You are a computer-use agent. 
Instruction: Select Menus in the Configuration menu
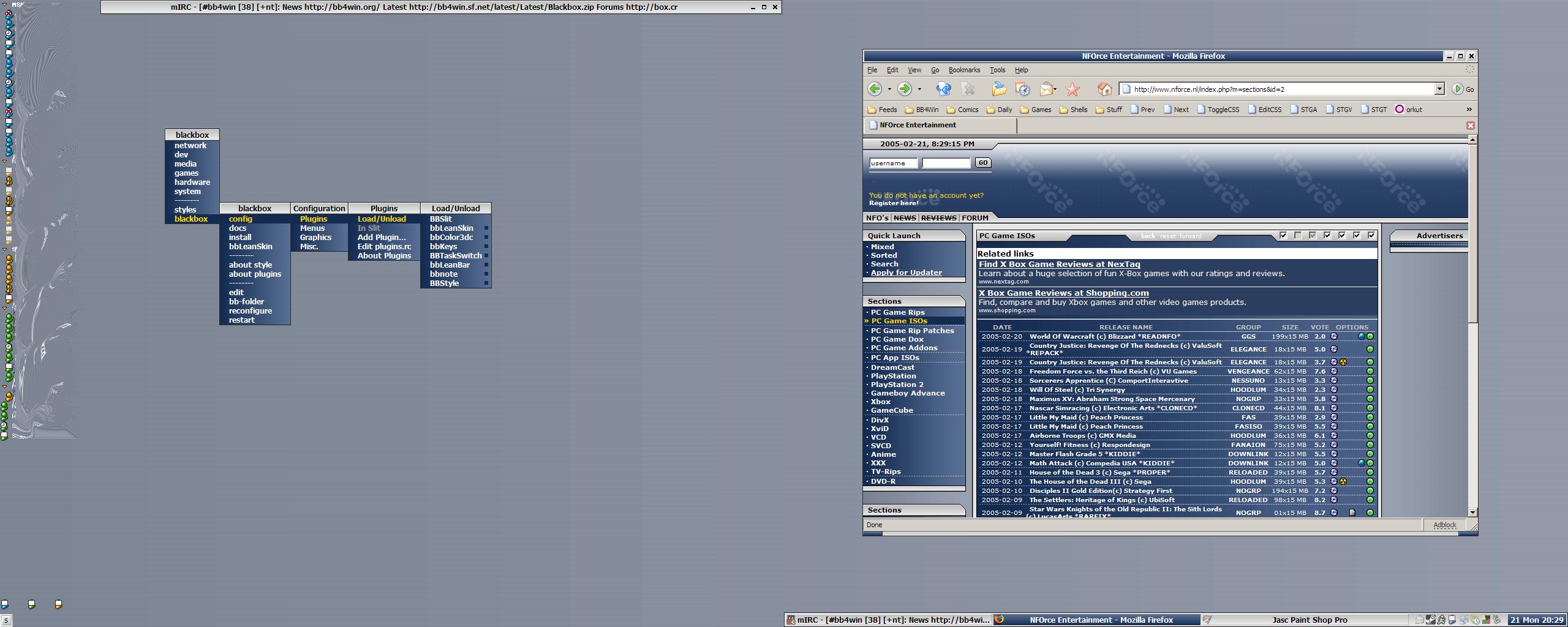click(319, 228)
